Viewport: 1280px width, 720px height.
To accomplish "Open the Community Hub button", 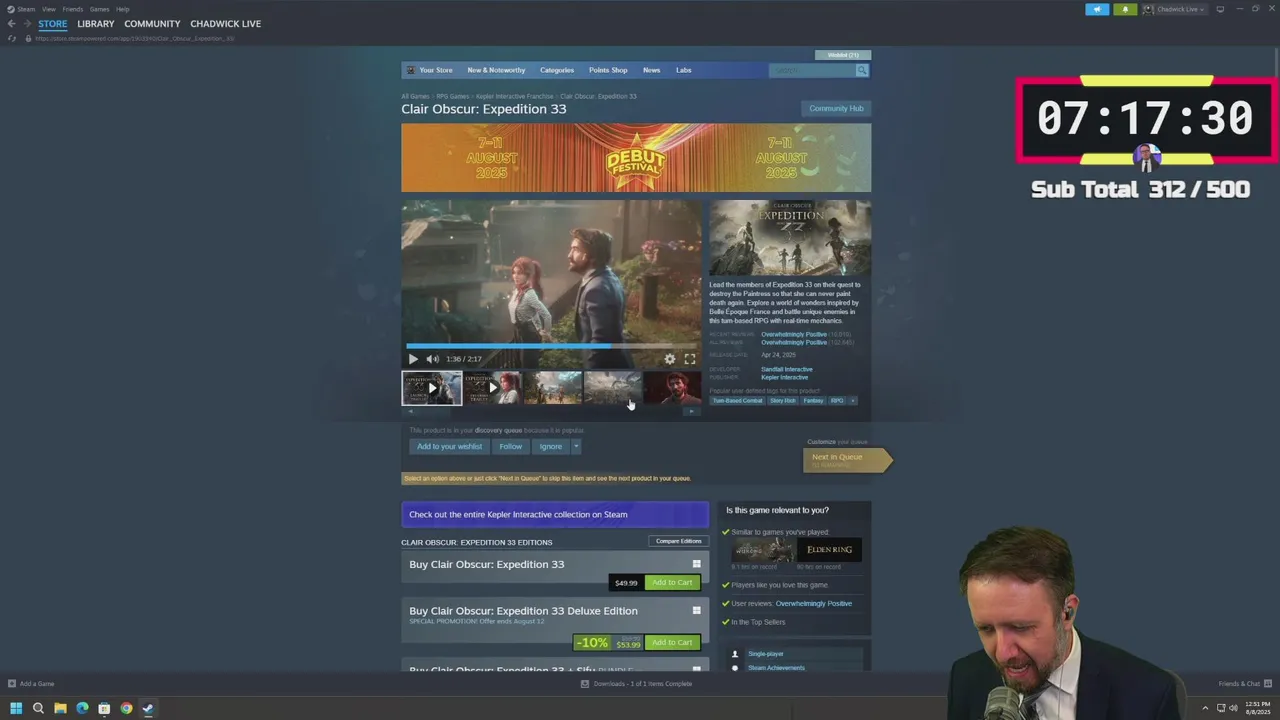I will 836,108.
